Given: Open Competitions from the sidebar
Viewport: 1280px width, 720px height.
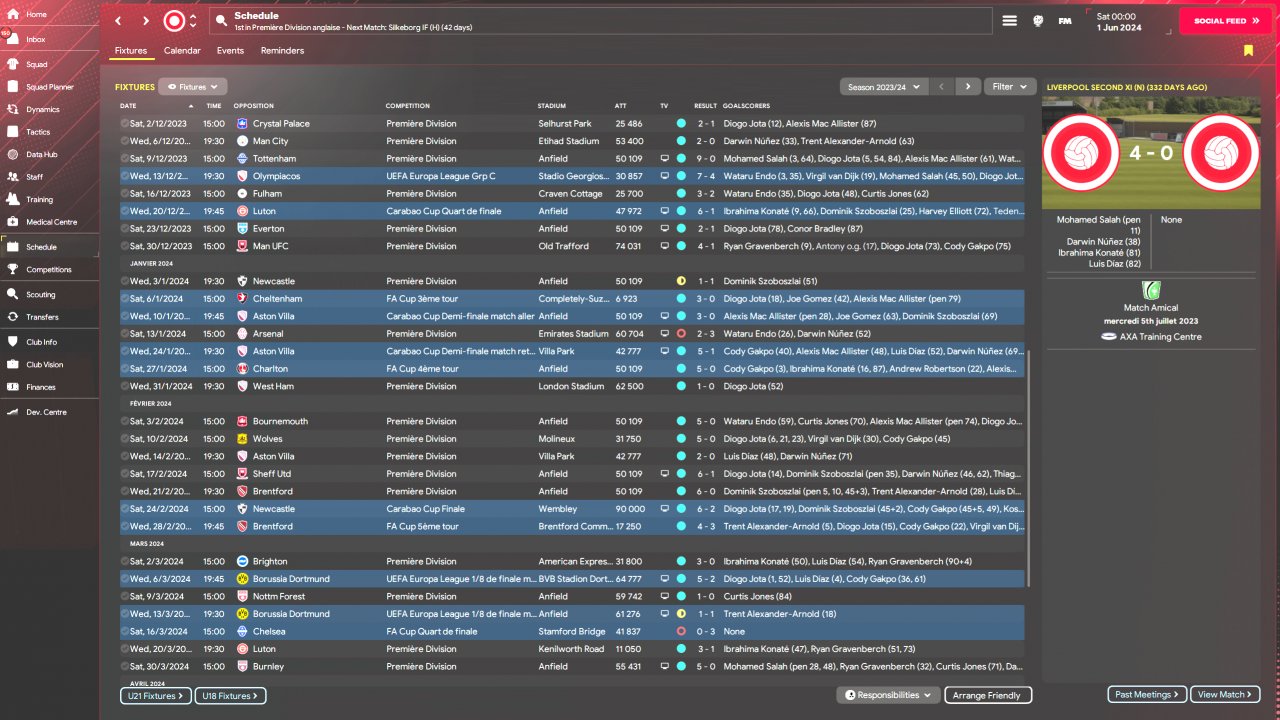Looking at the screenshot, I should click(49, 269).
